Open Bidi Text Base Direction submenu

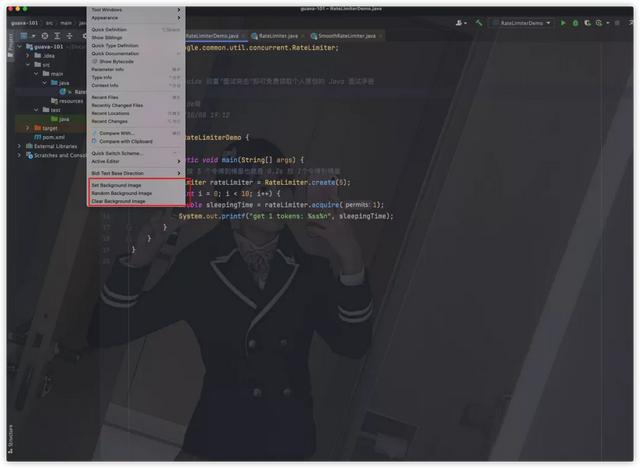136,173
